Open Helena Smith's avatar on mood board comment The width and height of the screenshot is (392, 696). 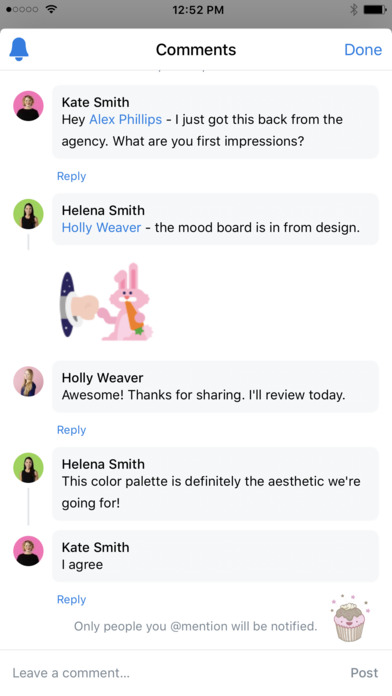point(28,214)
